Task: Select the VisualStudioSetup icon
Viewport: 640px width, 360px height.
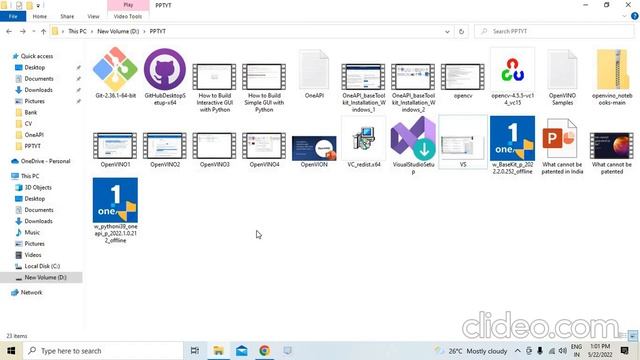Action: coord(413,138)
